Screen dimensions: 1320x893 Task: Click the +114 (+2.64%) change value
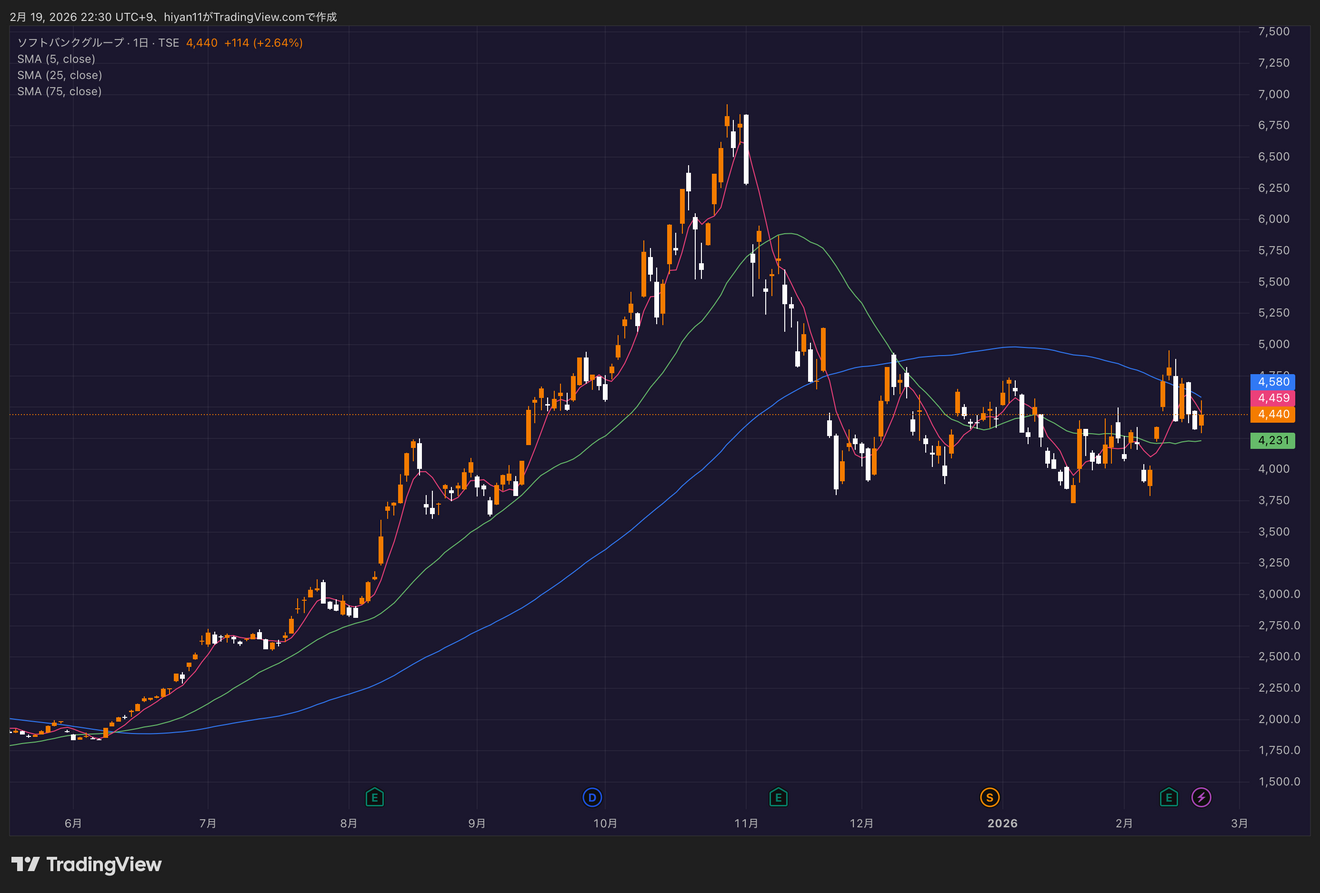coord(263,43)
